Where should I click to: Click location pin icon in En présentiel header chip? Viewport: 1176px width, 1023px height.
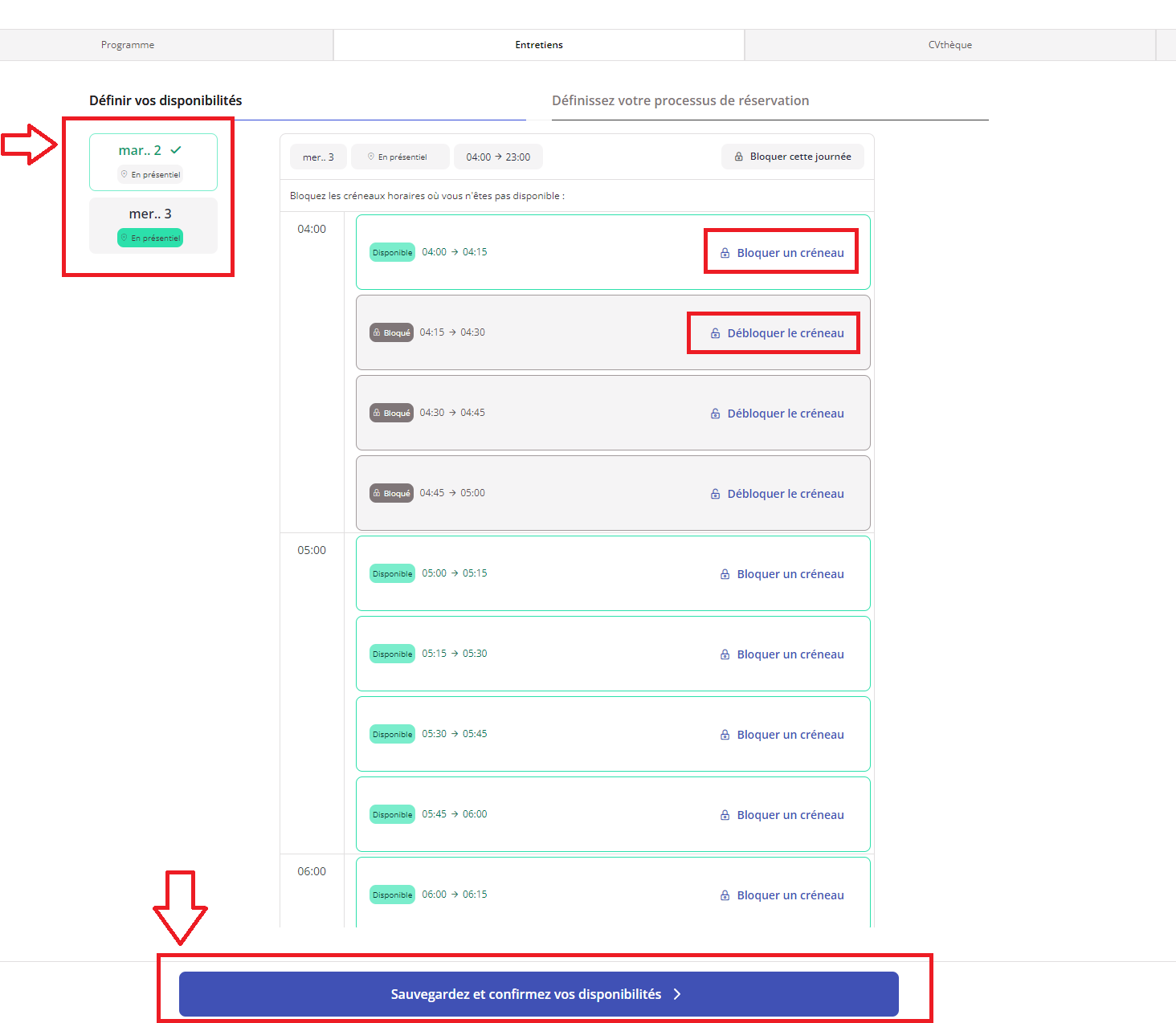(371, 157)
